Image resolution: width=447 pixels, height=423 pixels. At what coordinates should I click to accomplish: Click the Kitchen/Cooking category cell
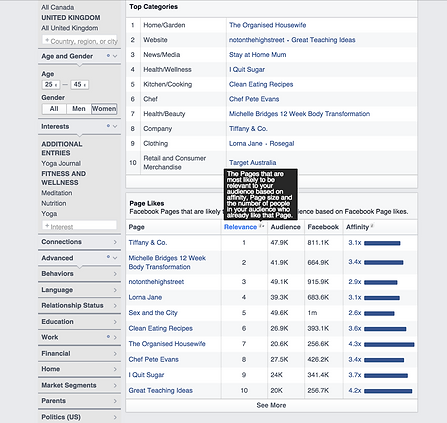pyautogui.click(x=168, y=84)
